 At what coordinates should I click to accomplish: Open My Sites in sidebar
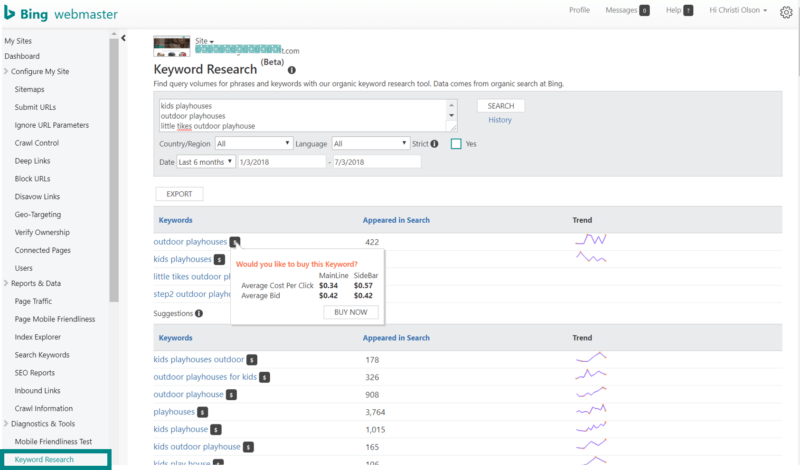tap(18, 41)
